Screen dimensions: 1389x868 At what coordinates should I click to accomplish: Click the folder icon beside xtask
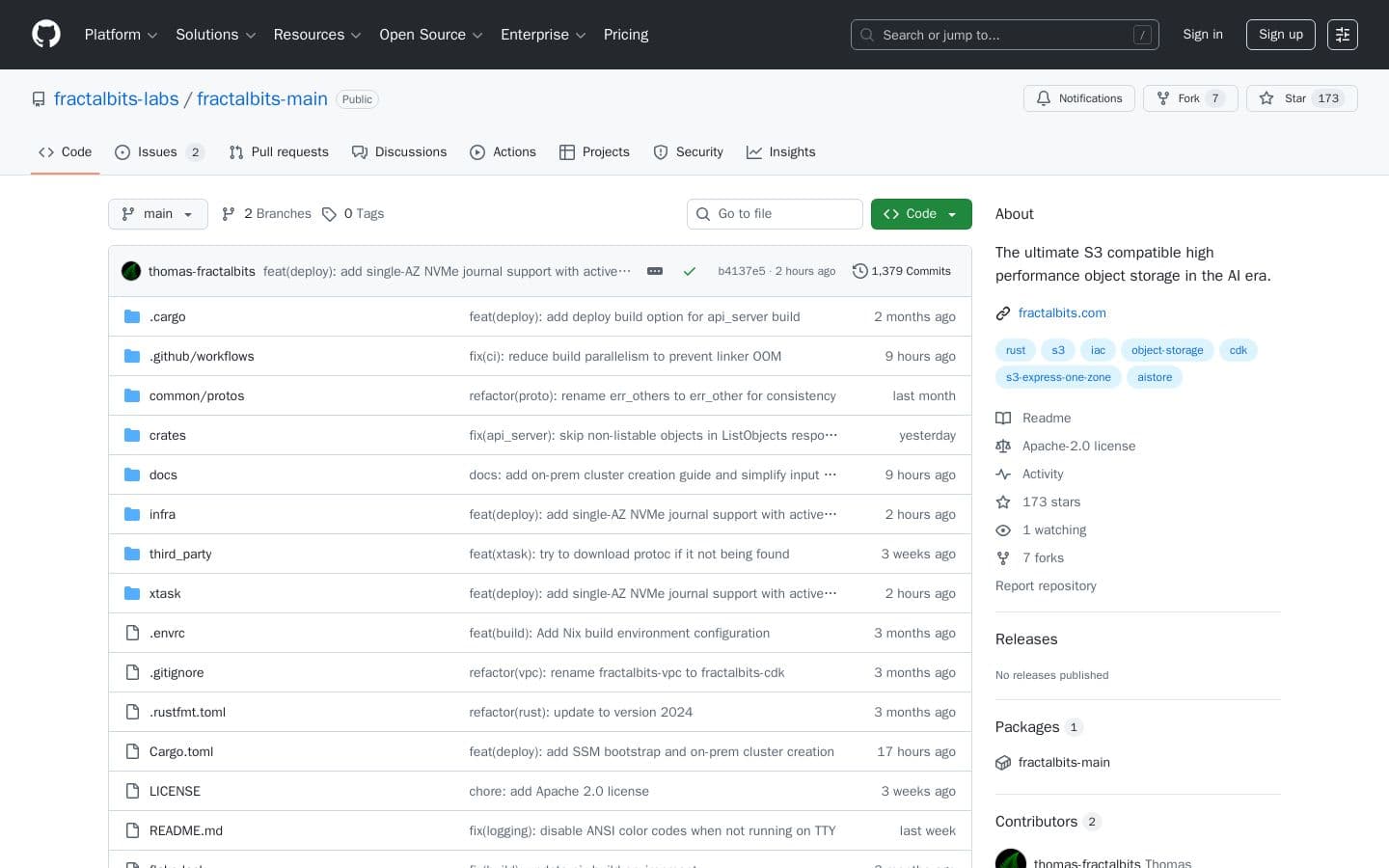pyautogui.click(x=132, y=593)
